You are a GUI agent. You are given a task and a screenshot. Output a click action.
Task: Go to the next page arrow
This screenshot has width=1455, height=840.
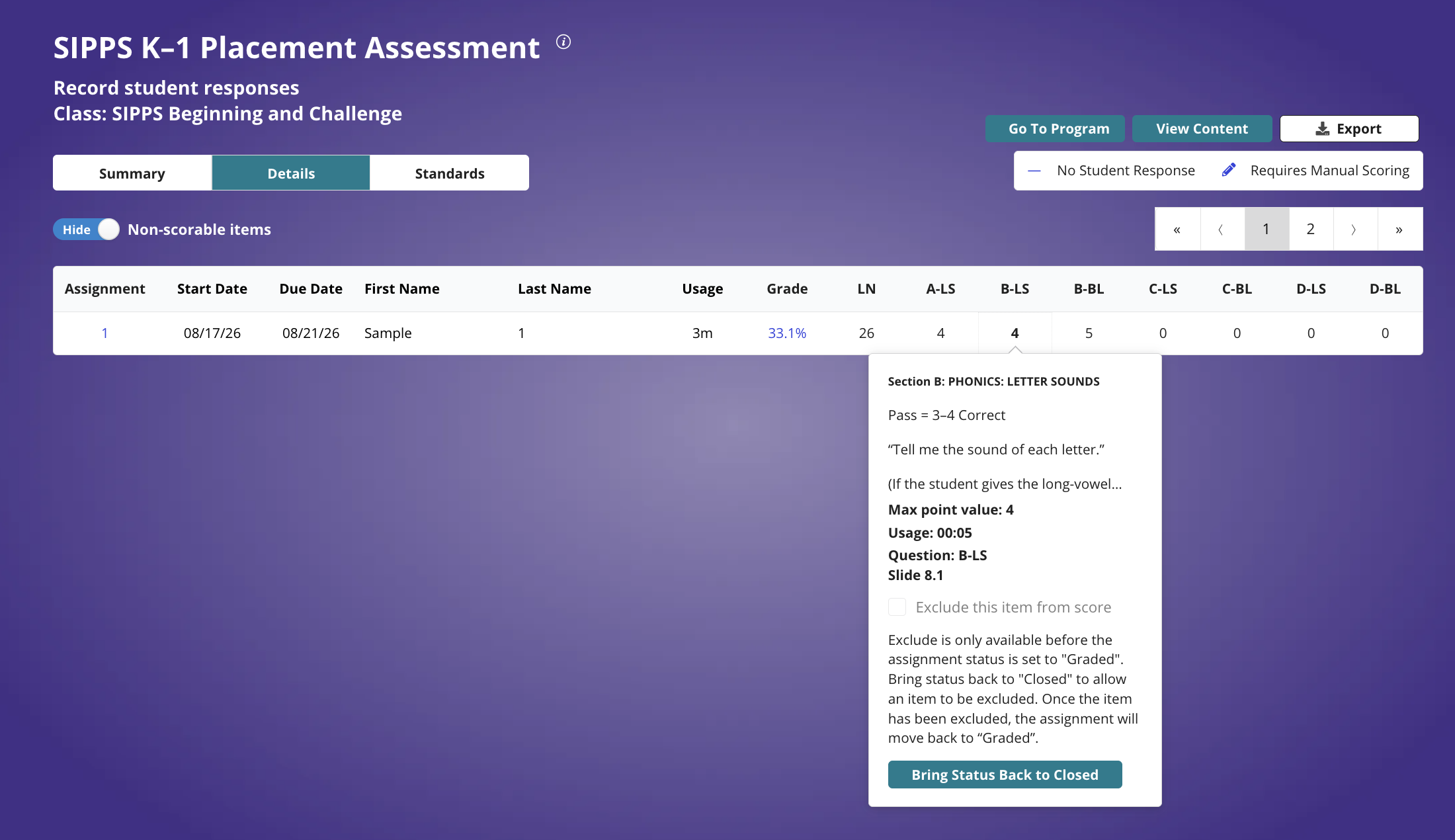[1354, 229]
